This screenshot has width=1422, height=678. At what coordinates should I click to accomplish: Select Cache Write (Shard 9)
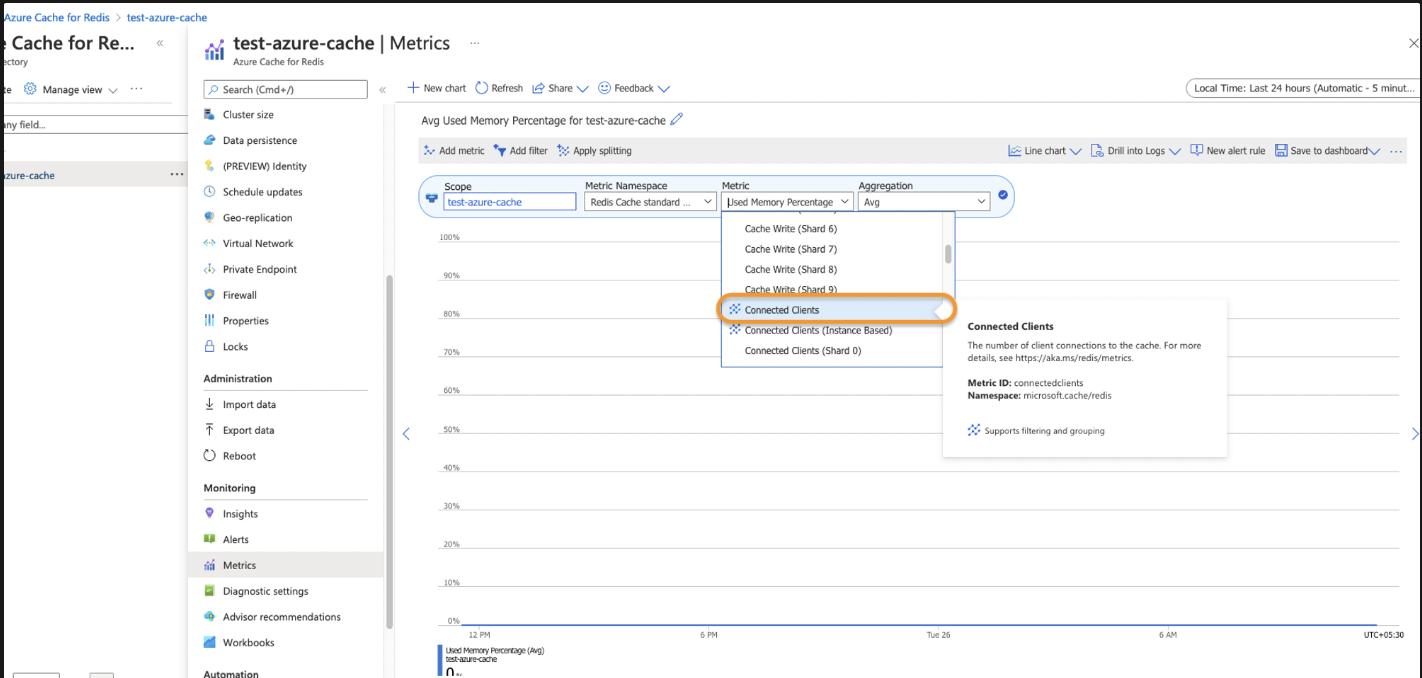pos(790,290)
